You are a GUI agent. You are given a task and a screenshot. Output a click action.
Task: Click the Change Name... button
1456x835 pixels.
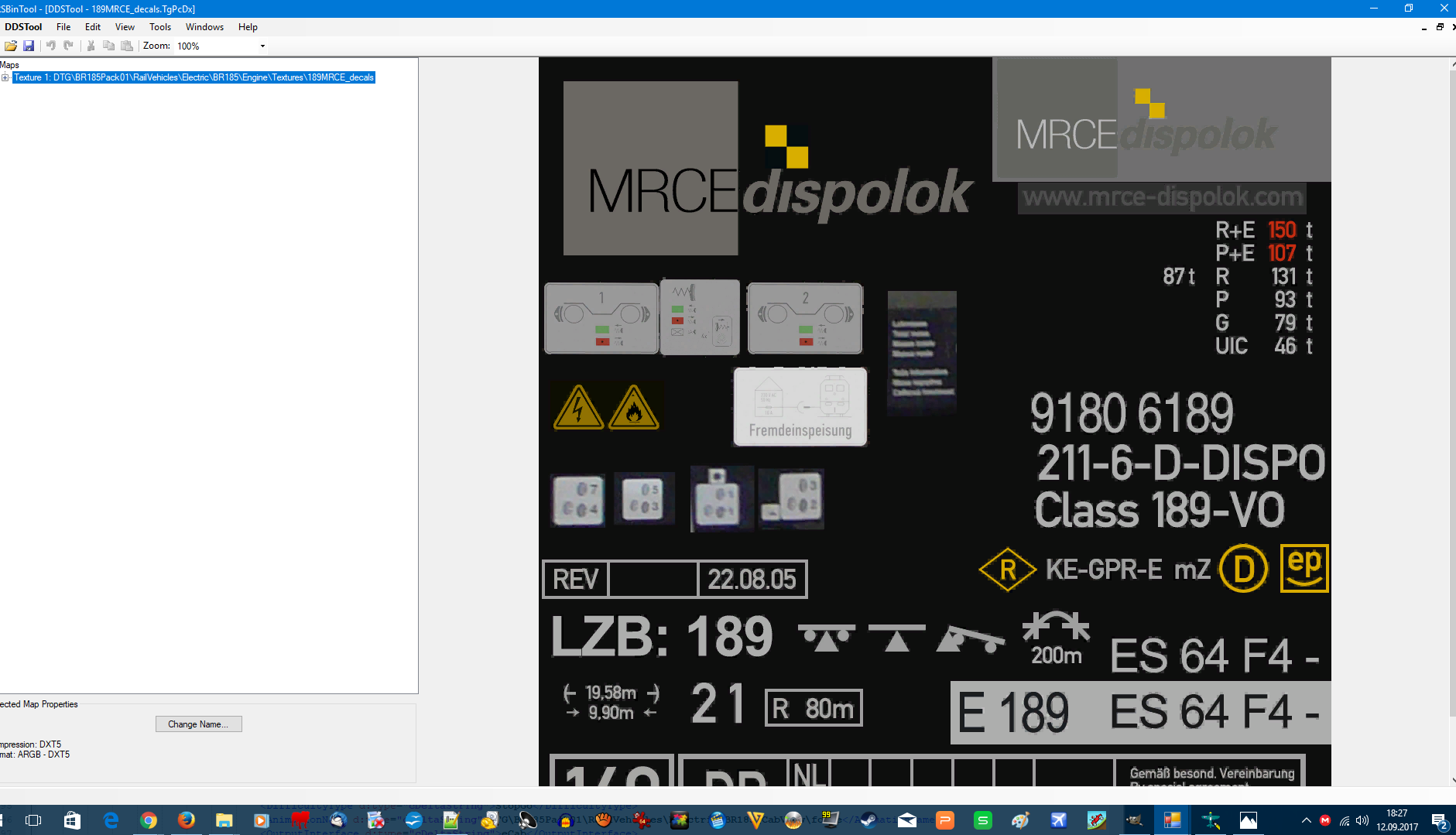198,724
